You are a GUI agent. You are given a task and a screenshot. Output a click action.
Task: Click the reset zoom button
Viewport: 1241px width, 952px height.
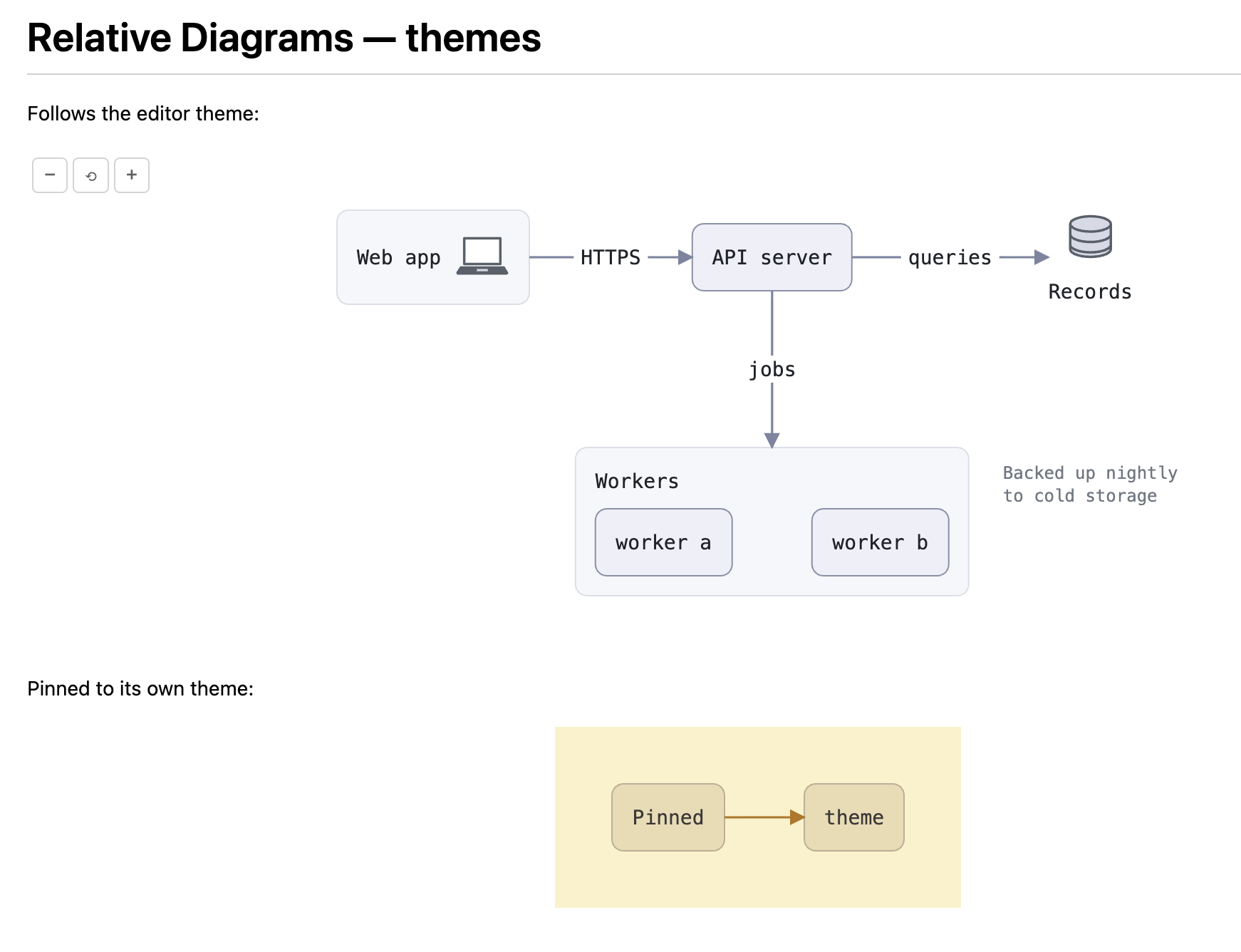(91, 175)
